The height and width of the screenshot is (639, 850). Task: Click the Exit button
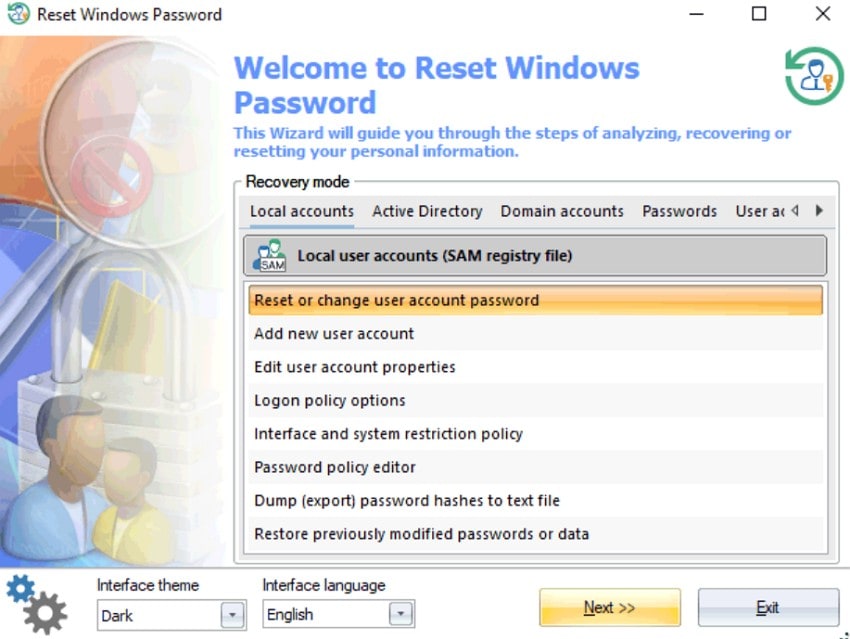(768, 607)
